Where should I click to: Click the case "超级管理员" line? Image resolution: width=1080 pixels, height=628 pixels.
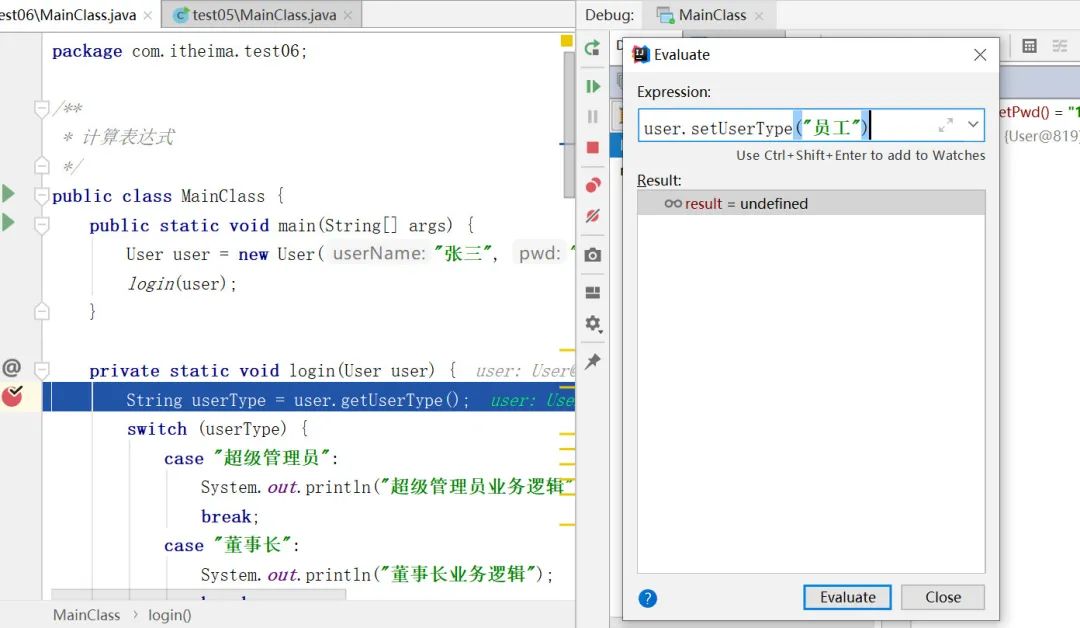pyautogui.click(x=251, y=458)
